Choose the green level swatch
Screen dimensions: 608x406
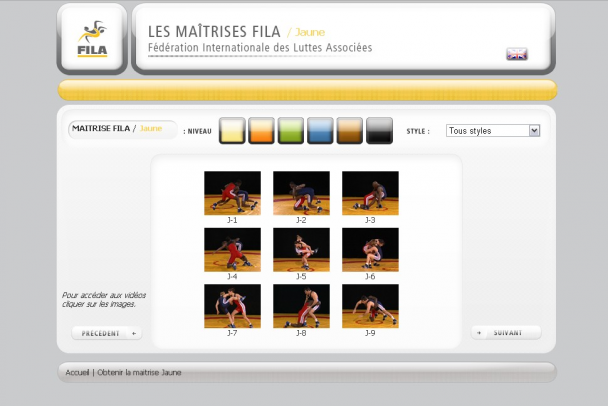(x=290, y=131)
